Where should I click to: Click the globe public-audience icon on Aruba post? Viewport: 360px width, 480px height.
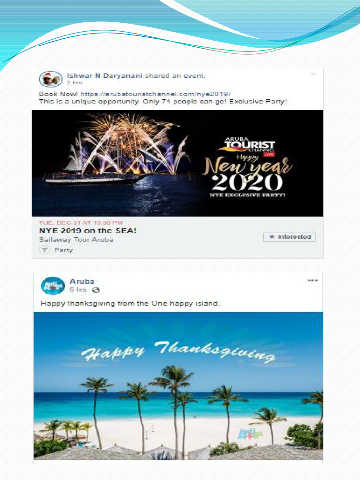click(96, 290)
